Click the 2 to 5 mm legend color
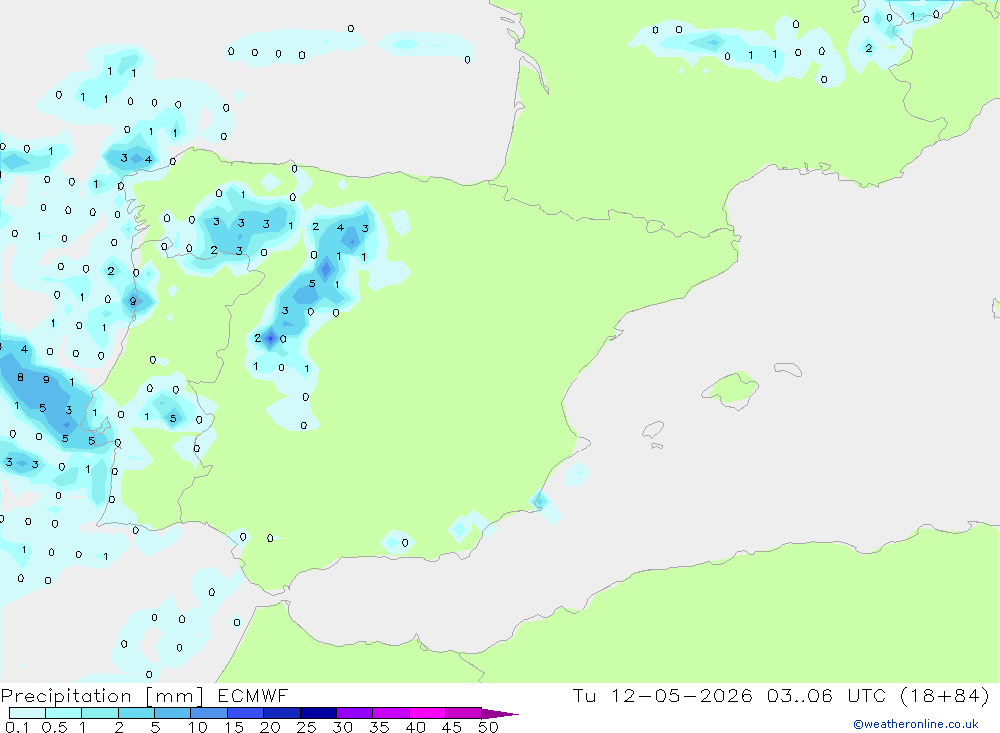This screenshot has height=733, width=1000. coord(136,713)
